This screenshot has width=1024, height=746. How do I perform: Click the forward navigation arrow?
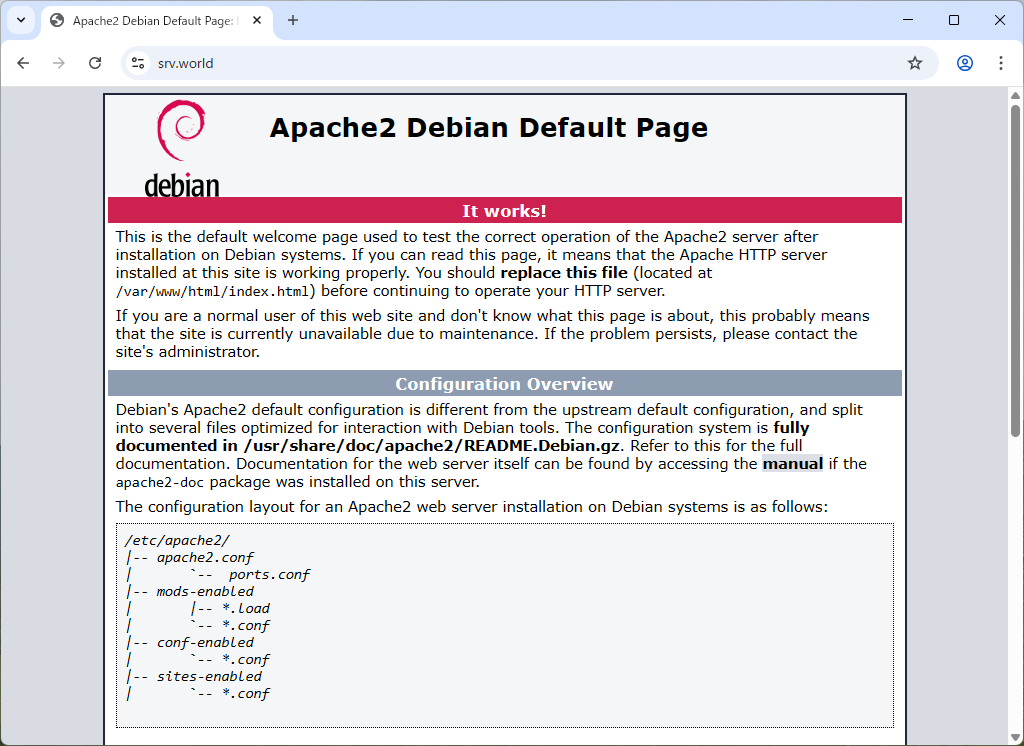[x=59, y=62]
